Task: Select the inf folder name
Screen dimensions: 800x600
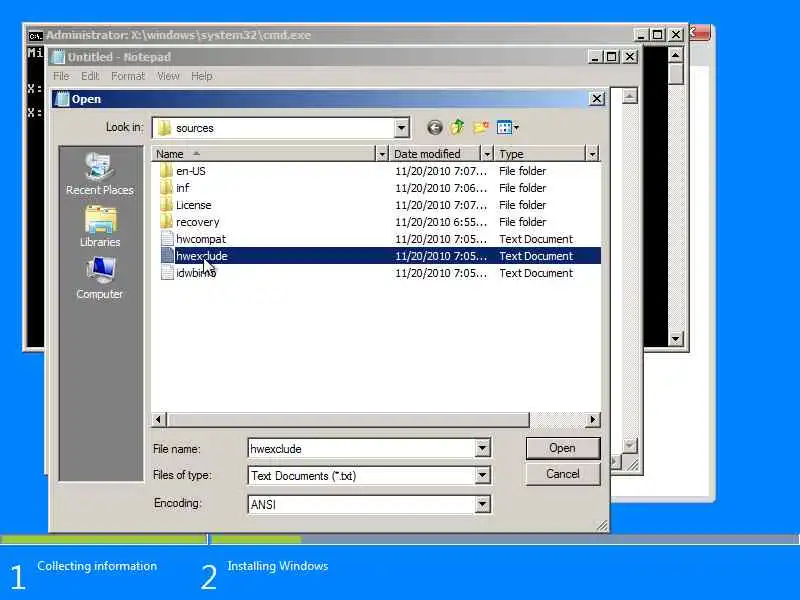Action: pos(183,188)
